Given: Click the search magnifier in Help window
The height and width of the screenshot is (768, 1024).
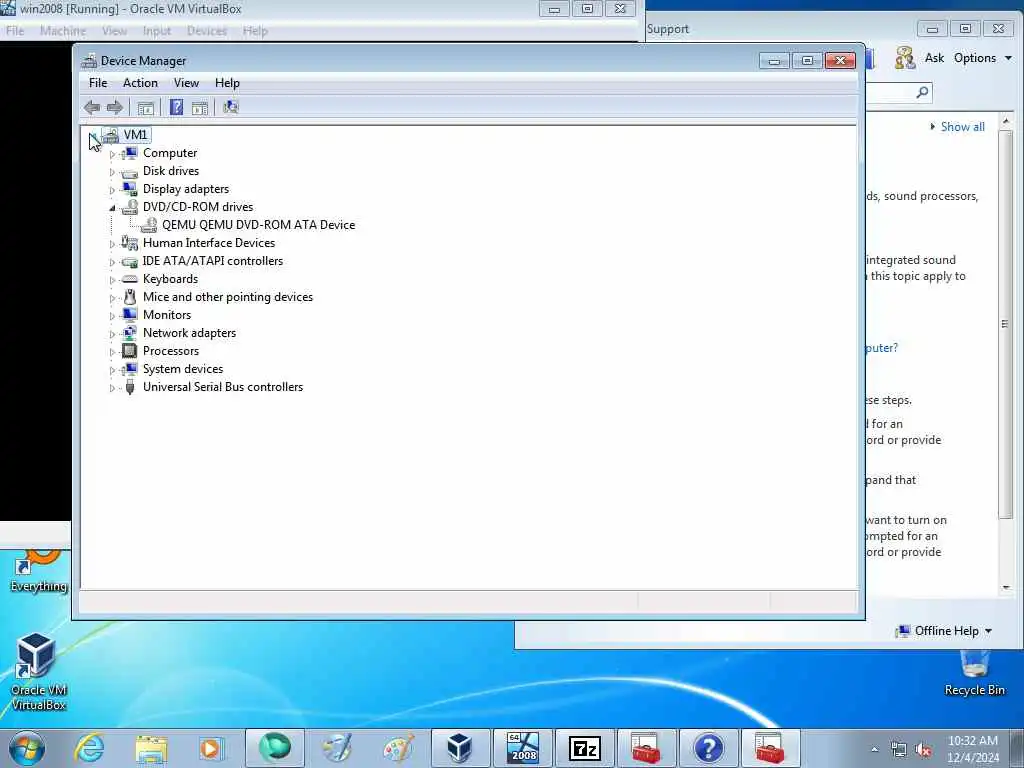Looking at the screenshot, I should [922, 92].
